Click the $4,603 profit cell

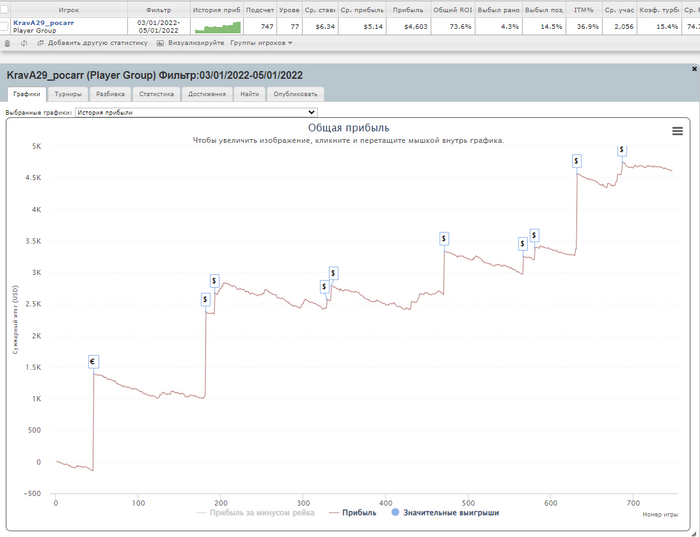point(408,26)
